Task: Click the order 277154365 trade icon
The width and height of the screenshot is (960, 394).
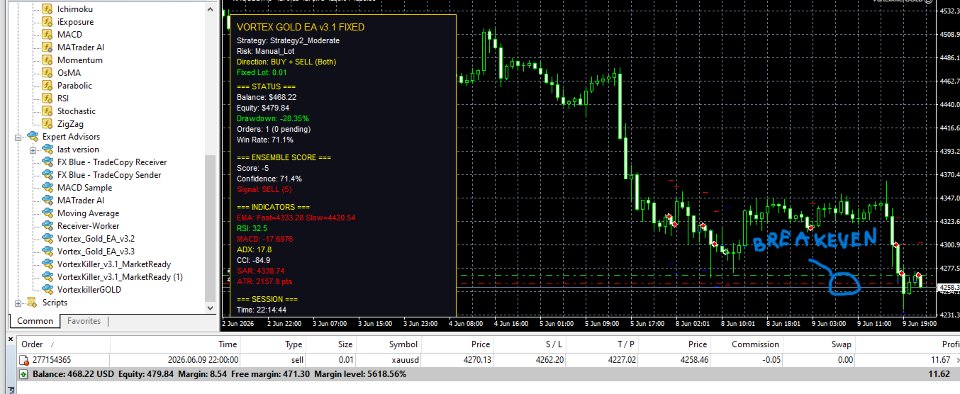Action: click(24, 361)
